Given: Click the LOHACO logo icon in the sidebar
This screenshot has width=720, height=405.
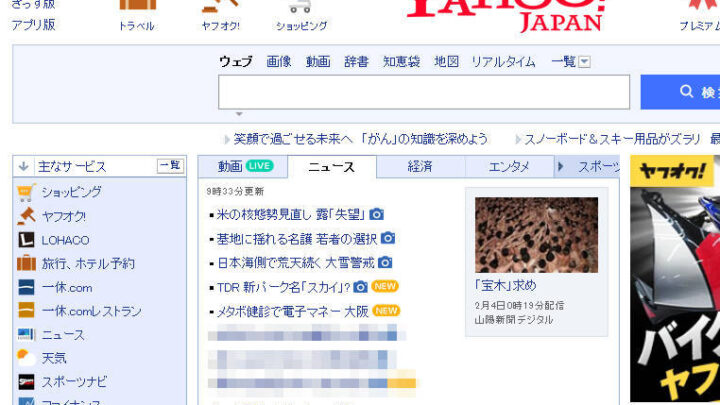Looking at the screenshot, I should pyautogui.click(x=26, y=240).
